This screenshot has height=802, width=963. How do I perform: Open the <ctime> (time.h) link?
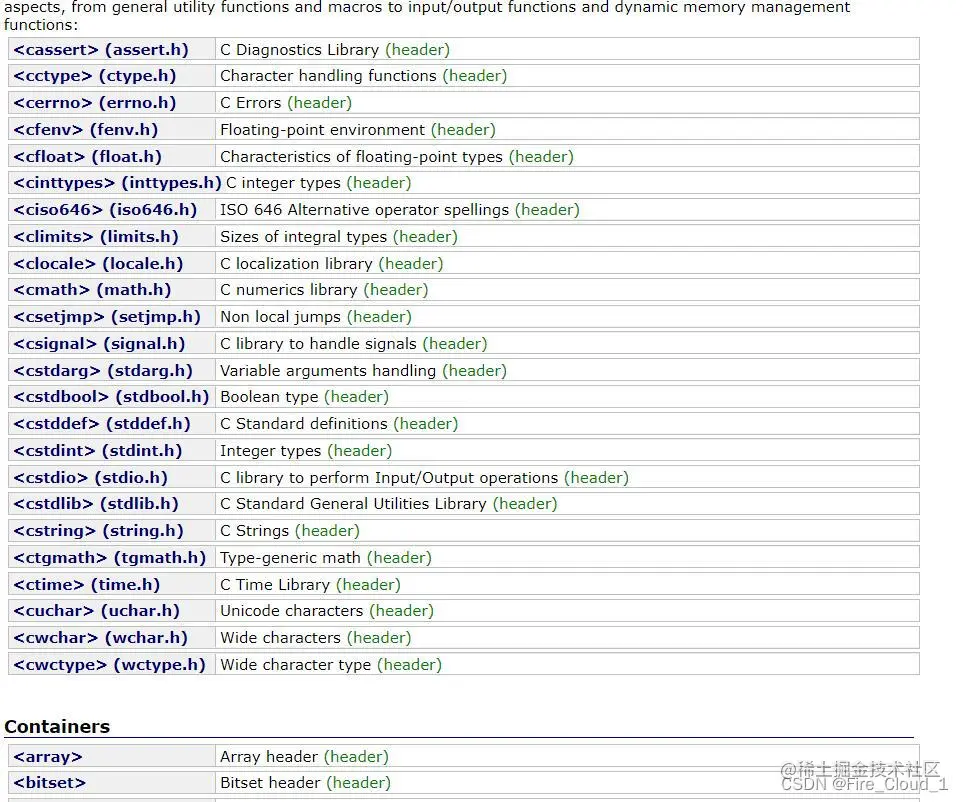(x=87, y=584)
